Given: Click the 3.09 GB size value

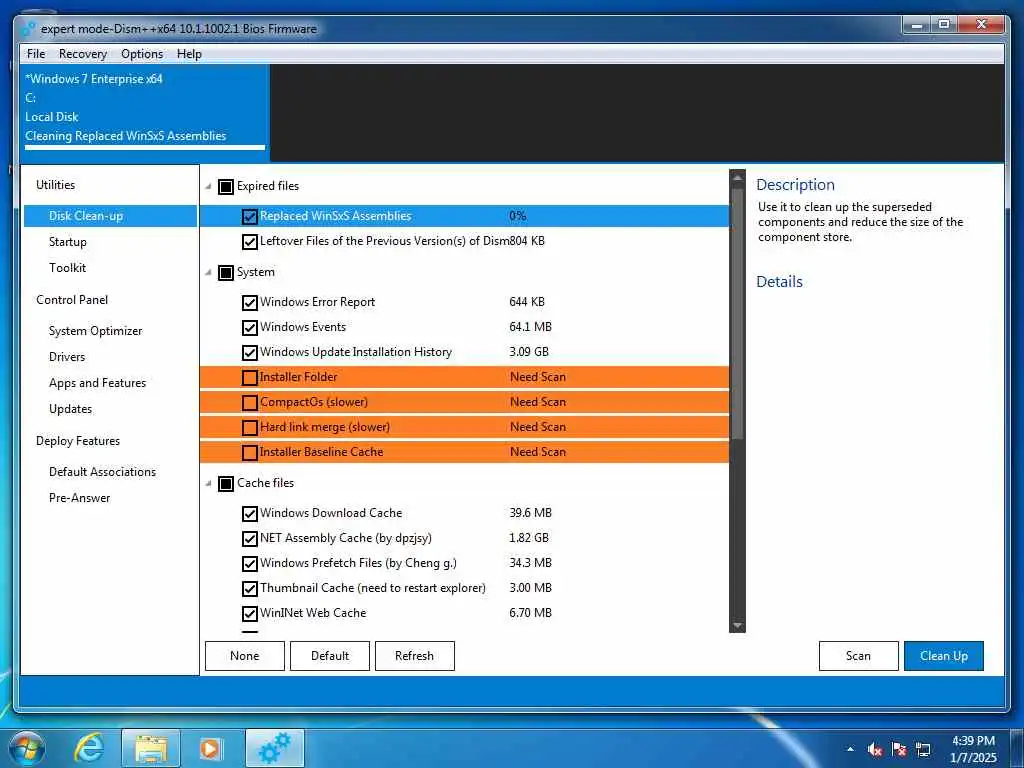Looking at the screenshot, I should pos(529,352).
